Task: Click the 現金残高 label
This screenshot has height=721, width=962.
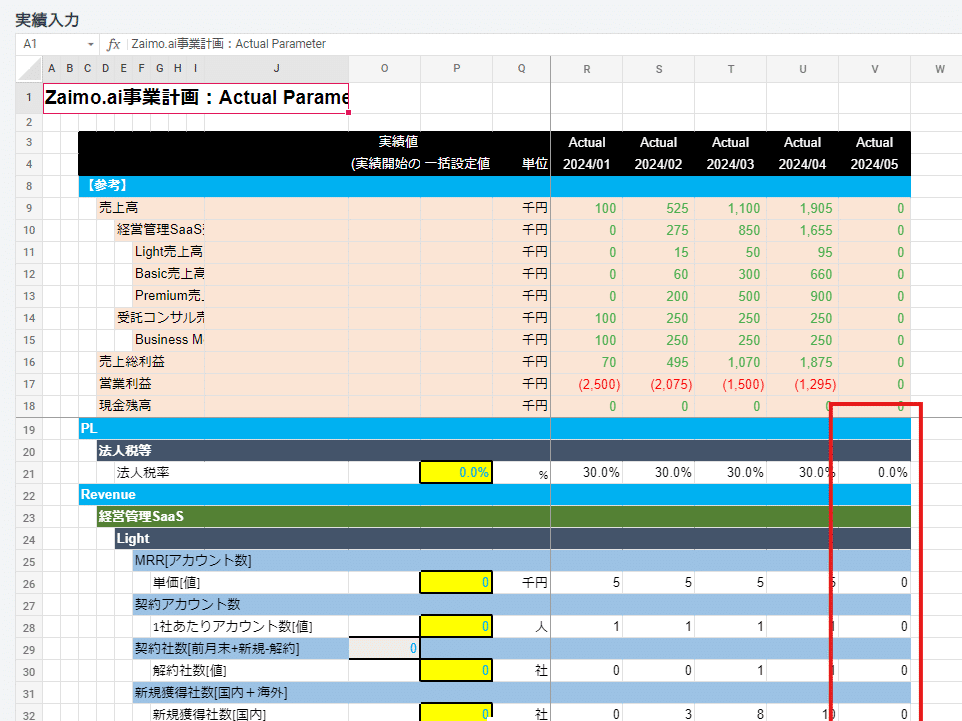Action: click(125, 406)
